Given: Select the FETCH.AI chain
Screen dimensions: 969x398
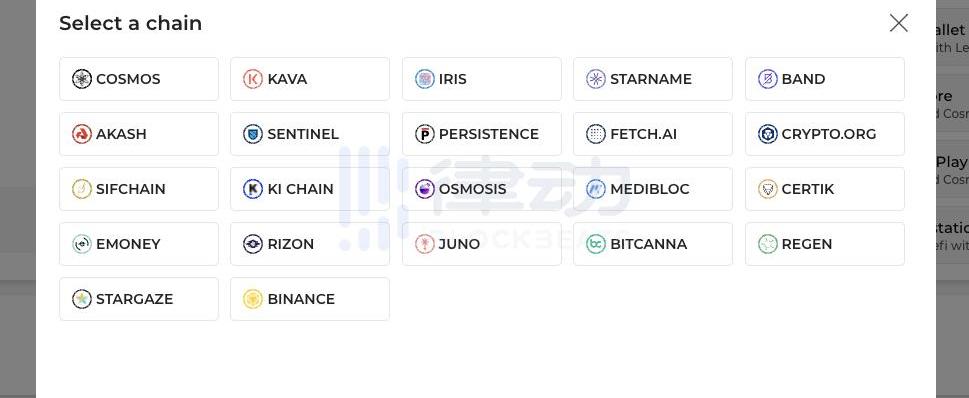Looking at the screenshot, I should (x=653, y=134).
